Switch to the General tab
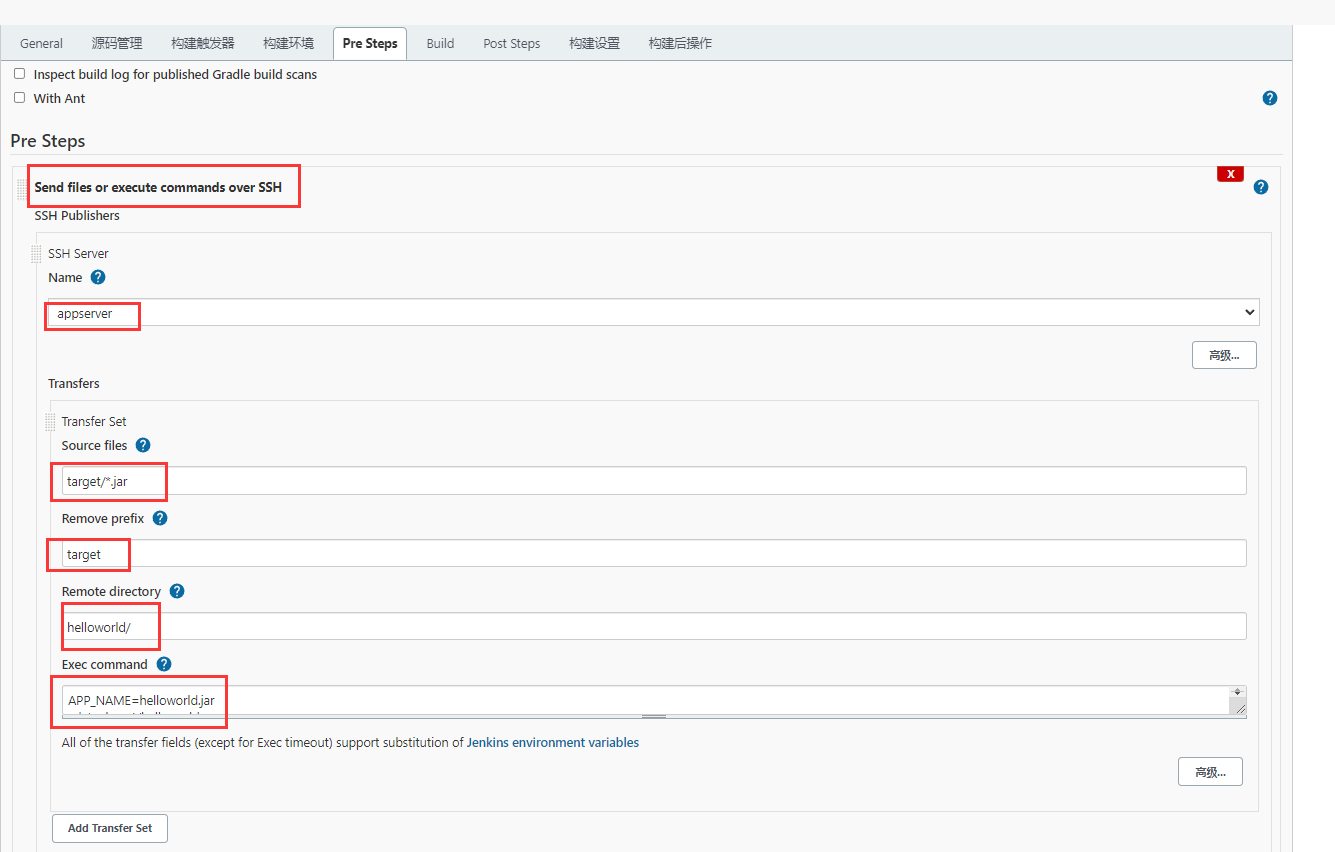This screenshot has height=852, width=1335. click(41, 43)
